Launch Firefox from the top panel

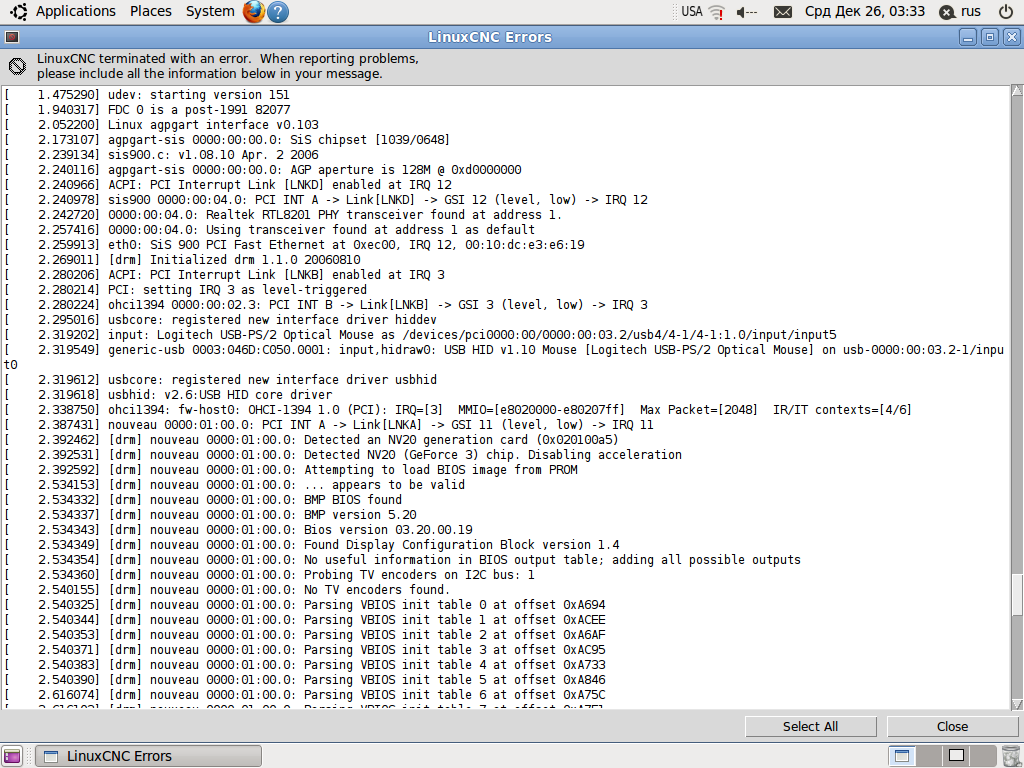pos(253,11)
